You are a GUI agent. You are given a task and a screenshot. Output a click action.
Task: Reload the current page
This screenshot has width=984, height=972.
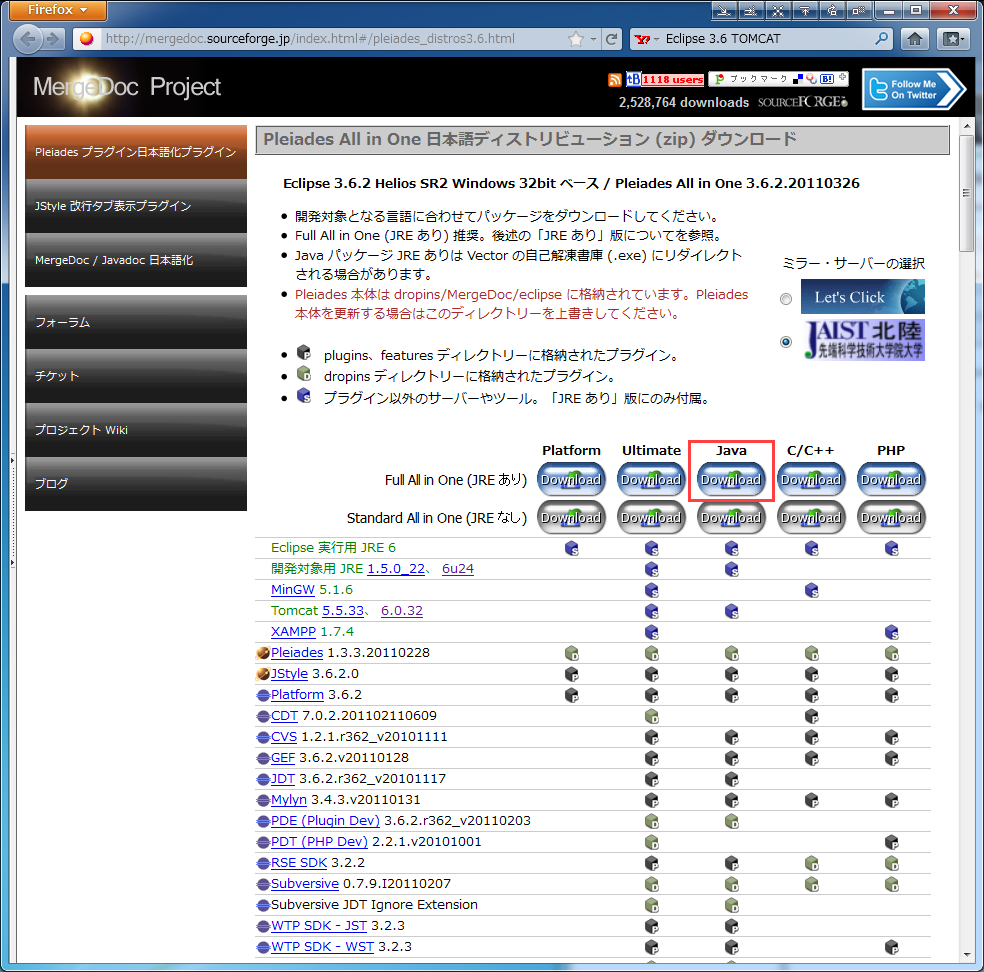pos(612,39)
